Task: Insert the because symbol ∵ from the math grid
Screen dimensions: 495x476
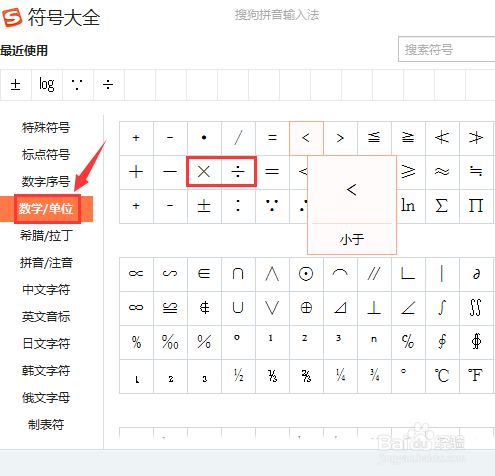Action: click(x=272, y=206)
